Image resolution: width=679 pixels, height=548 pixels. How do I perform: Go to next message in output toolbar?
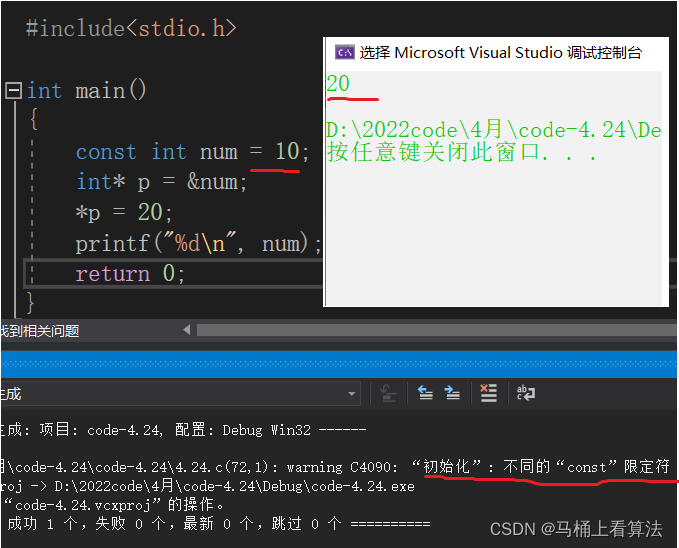pos(452,393)
